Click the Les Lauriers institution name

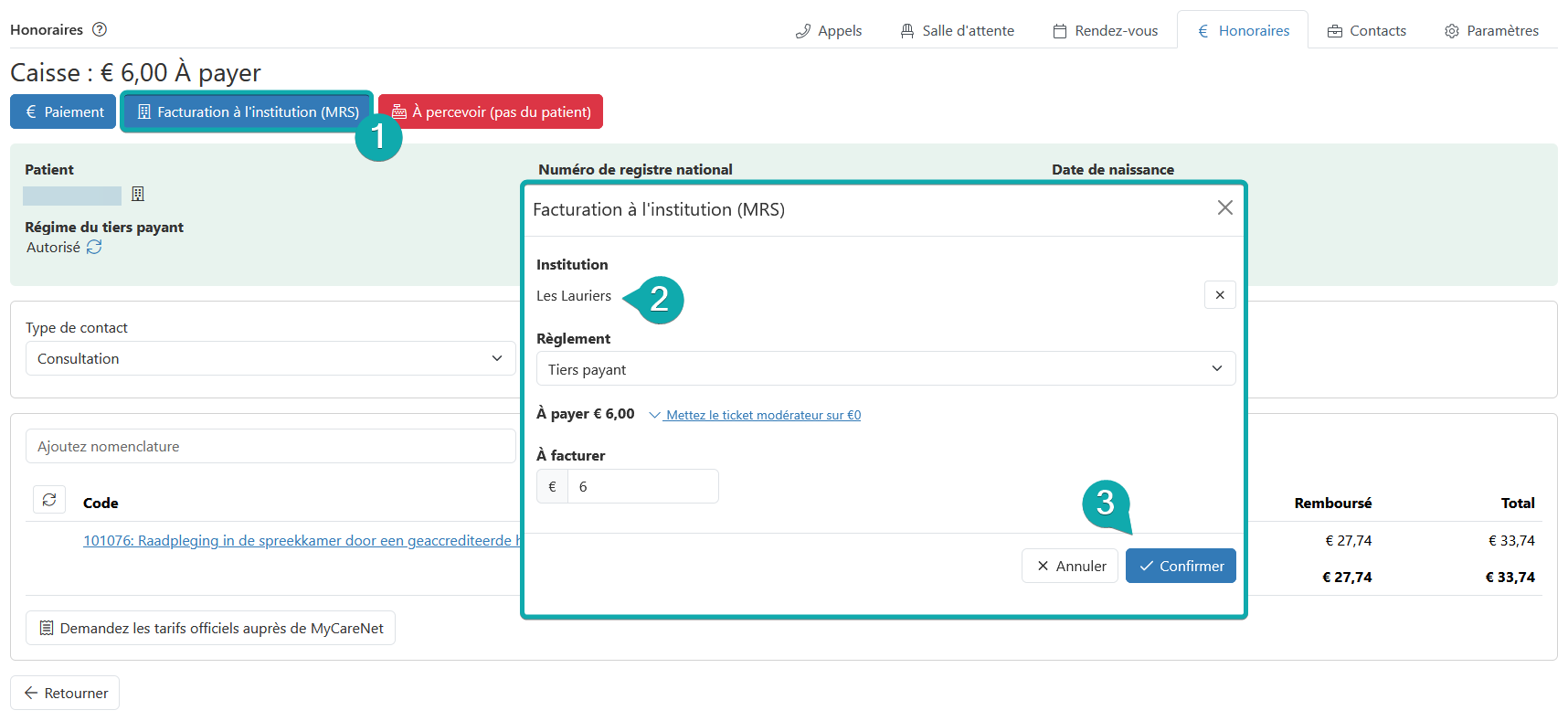[574, 295]
